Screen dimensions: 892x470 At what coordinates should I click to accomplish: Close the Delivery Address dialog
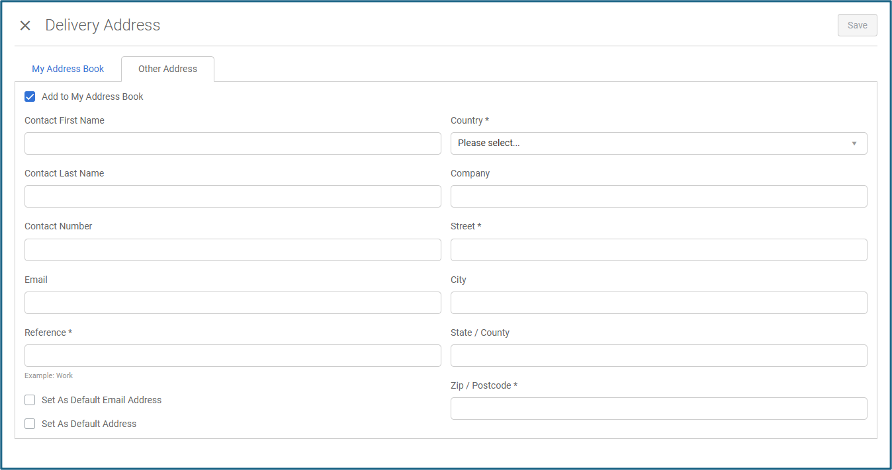tap(25, 25)
